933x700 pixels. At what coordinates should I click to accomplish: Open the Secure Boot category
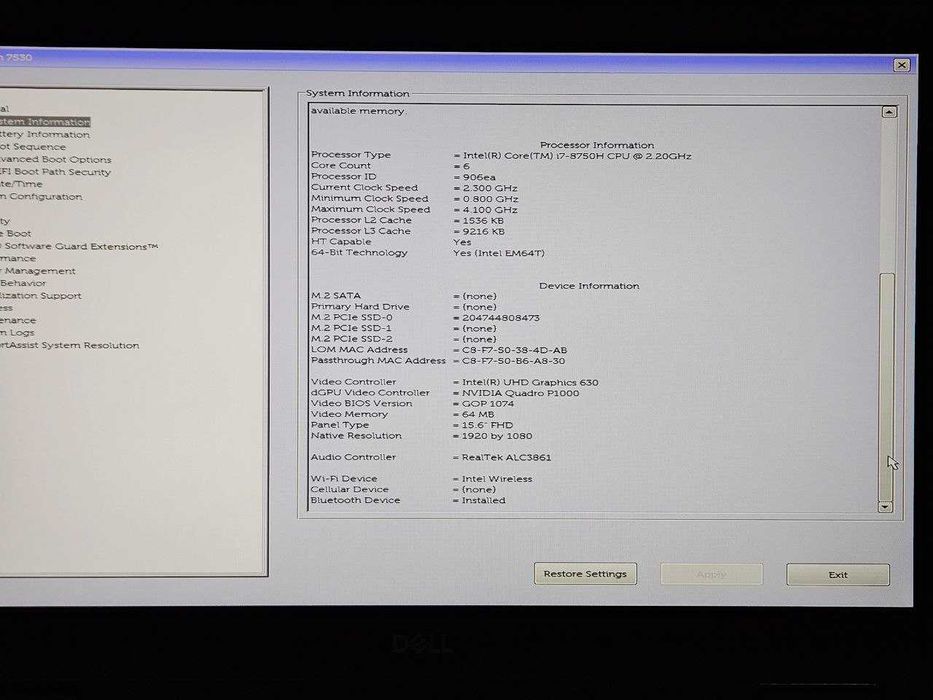15,233
